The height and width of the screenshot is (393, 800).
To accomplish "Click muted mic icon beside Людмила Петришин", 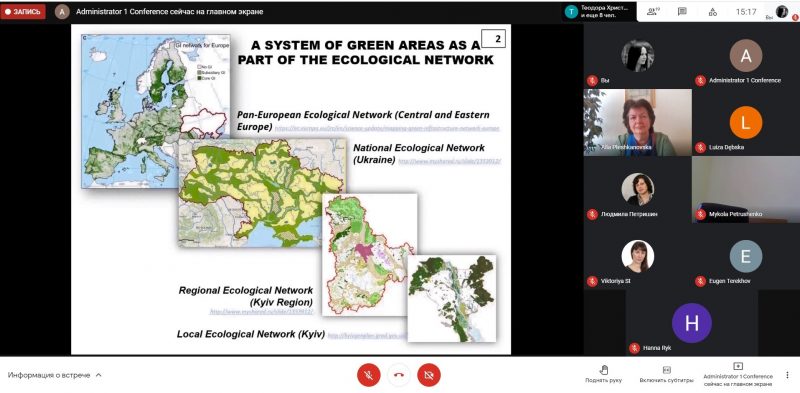I will click(592, 214).
